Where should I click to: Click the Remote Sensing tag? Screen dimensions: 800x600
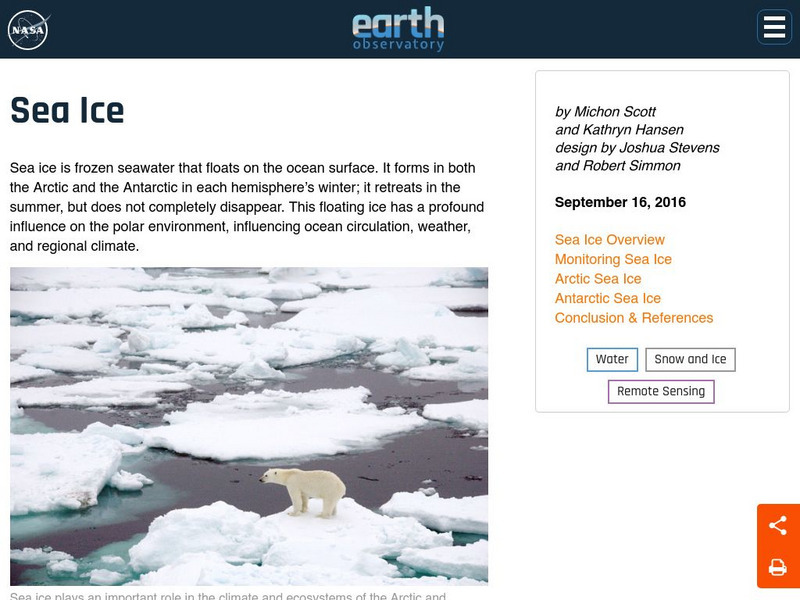[661, 391]
